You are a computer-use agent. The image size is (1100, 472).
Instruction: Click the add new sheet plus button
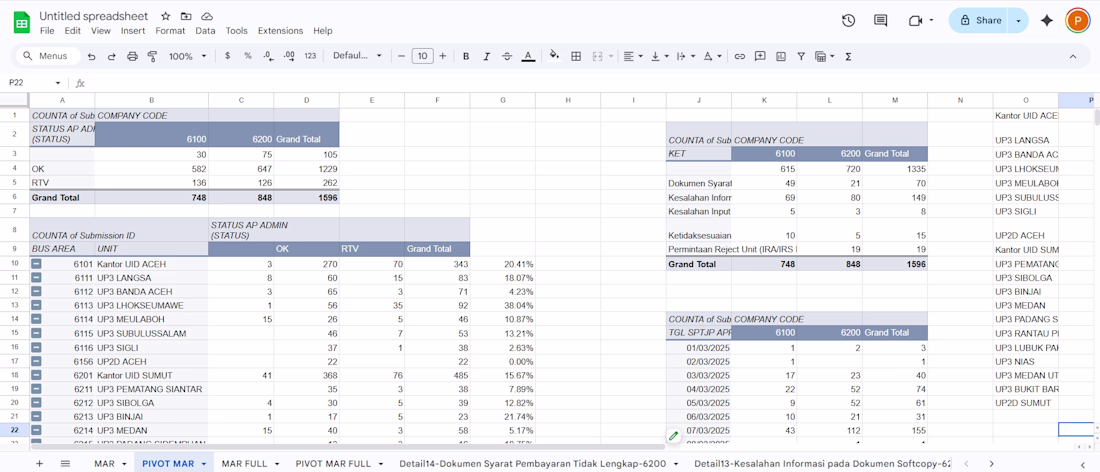40,464
